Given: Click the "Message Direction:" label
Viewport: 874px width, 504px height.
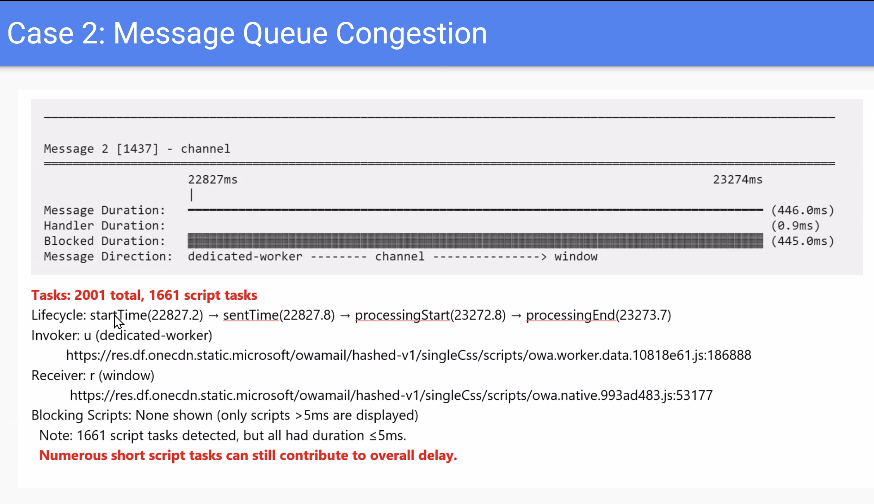Looking at the screenshot, I should click(x=108, y=257).
